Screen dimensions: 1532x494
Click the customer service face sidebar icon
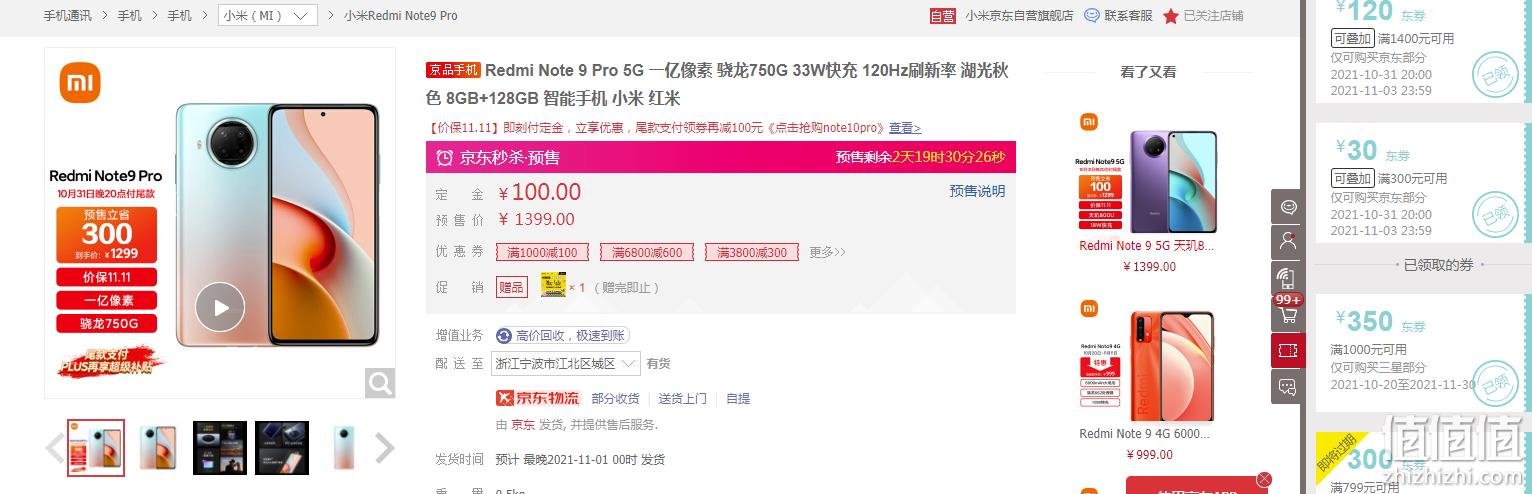pyautogui.click(x=1287, y=206)
